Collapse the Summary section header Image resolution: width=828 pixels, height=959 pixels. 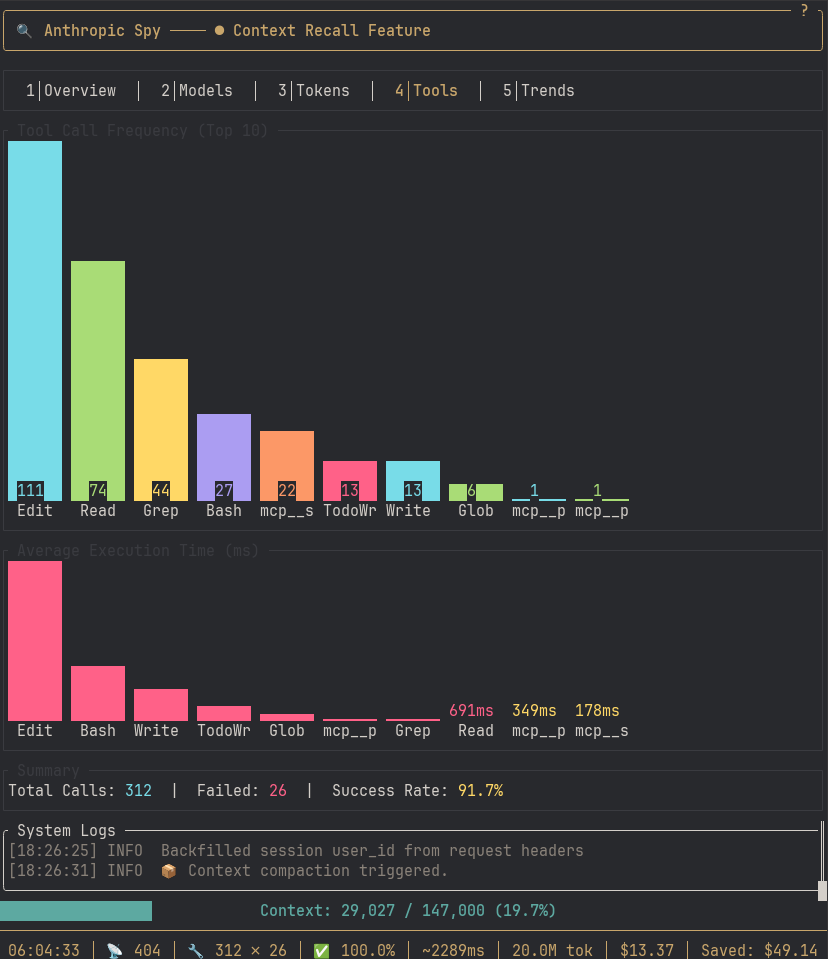click(47, 770)
